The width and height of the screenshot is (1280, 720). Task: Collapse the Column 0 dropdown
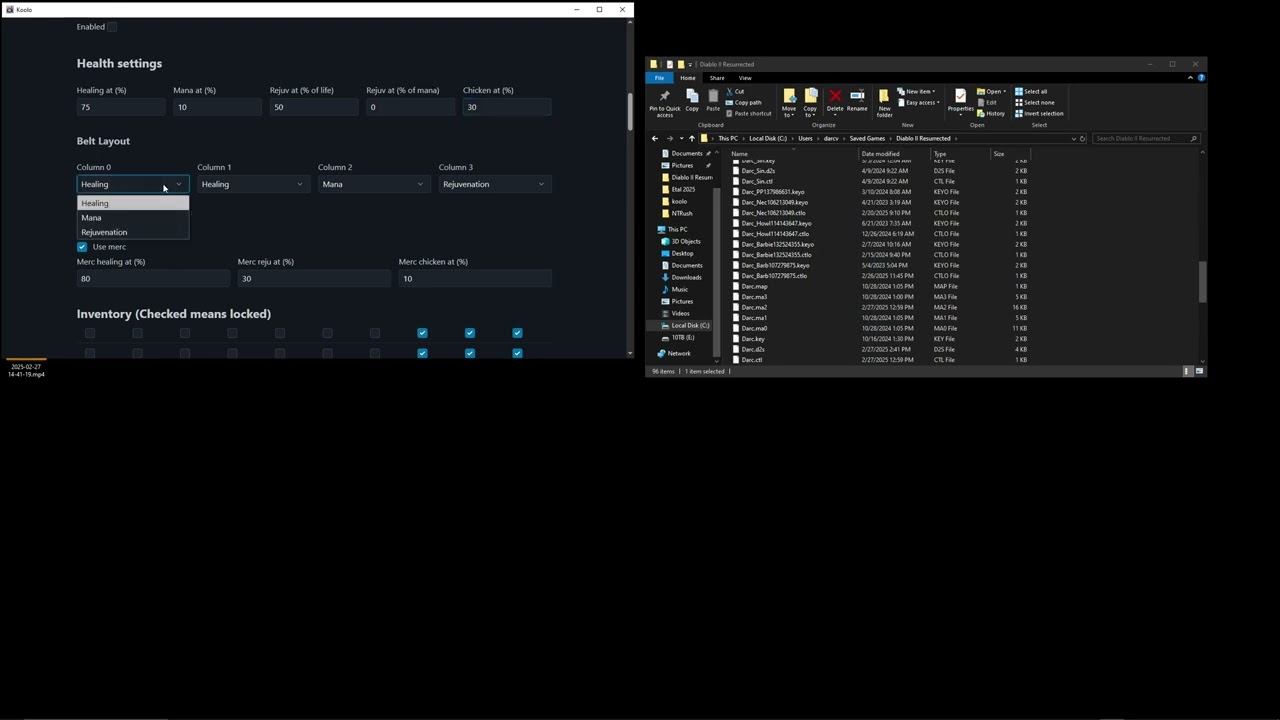[133, 184]
